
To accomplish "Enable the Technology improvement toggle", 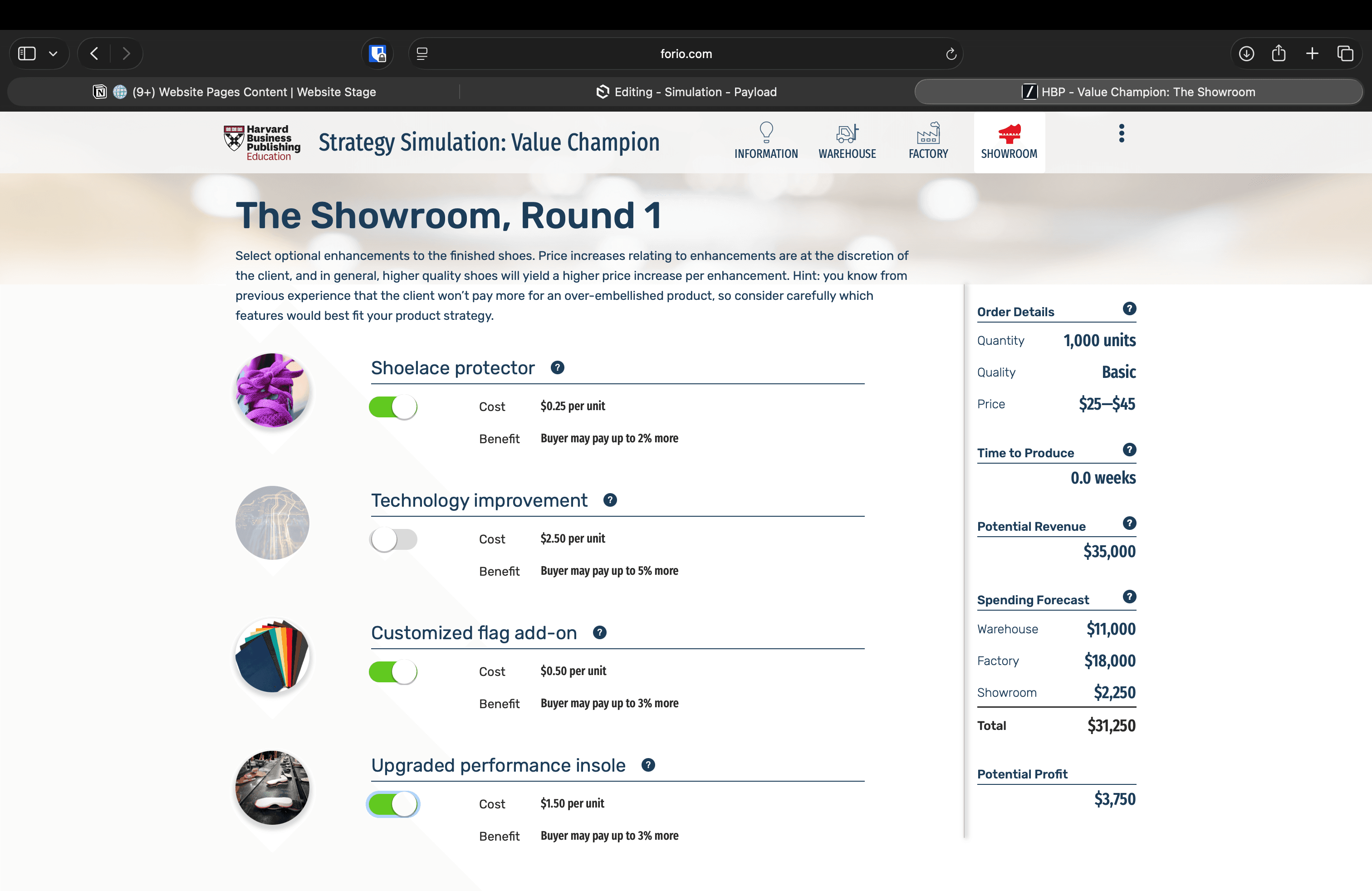I will (393, 539).
